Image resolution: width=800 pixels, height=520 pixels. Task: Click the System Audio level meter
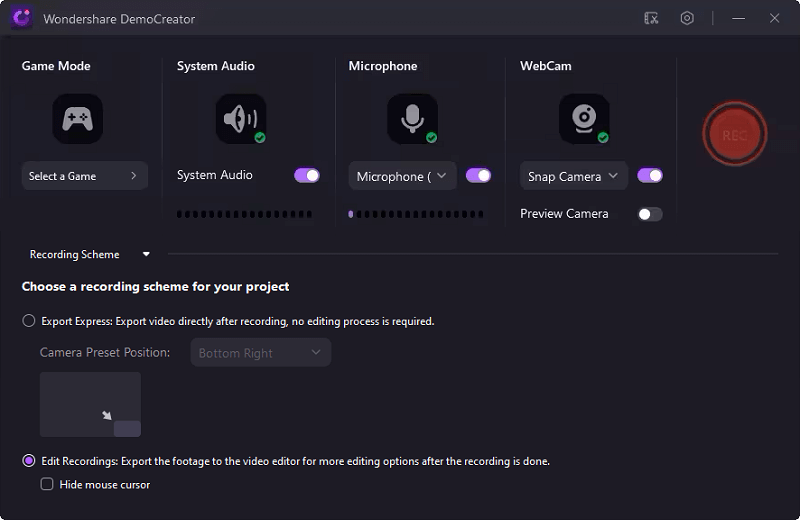click(x=244, y=214)
